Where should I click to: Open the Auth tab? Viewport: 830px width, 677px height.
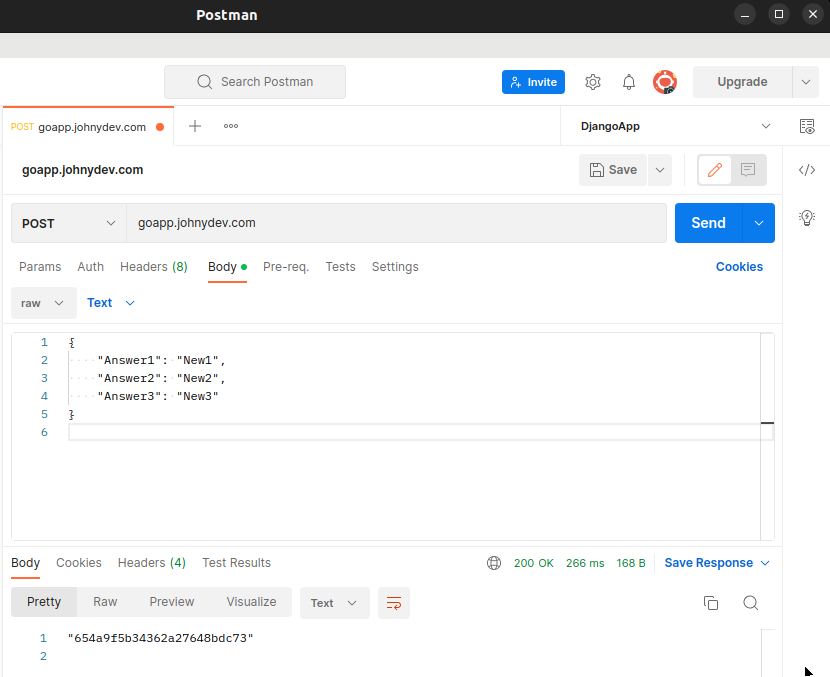91,267
